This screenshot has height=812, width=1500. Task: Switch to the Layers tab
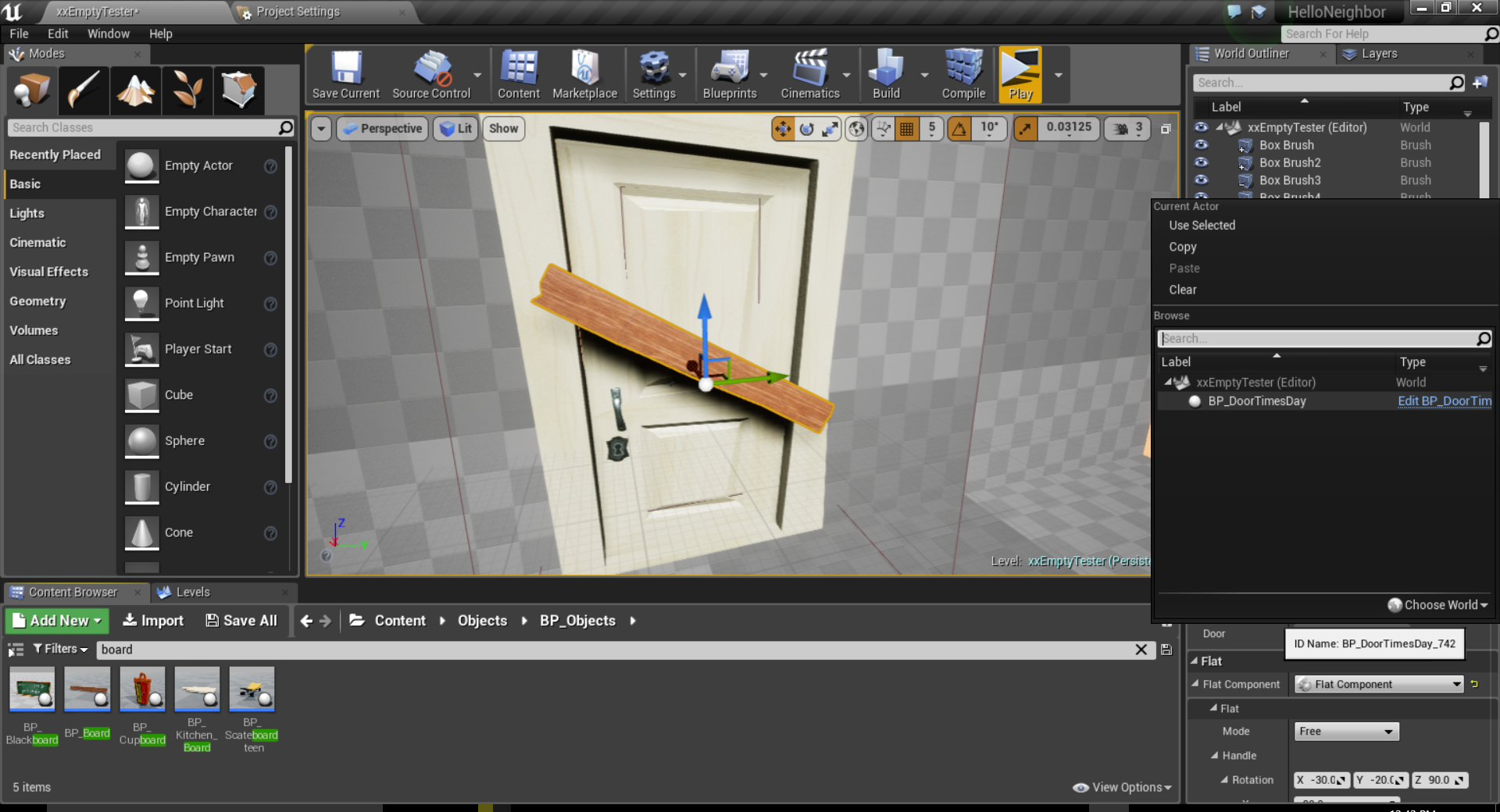pyautogui.click(x=1379, y=54)
